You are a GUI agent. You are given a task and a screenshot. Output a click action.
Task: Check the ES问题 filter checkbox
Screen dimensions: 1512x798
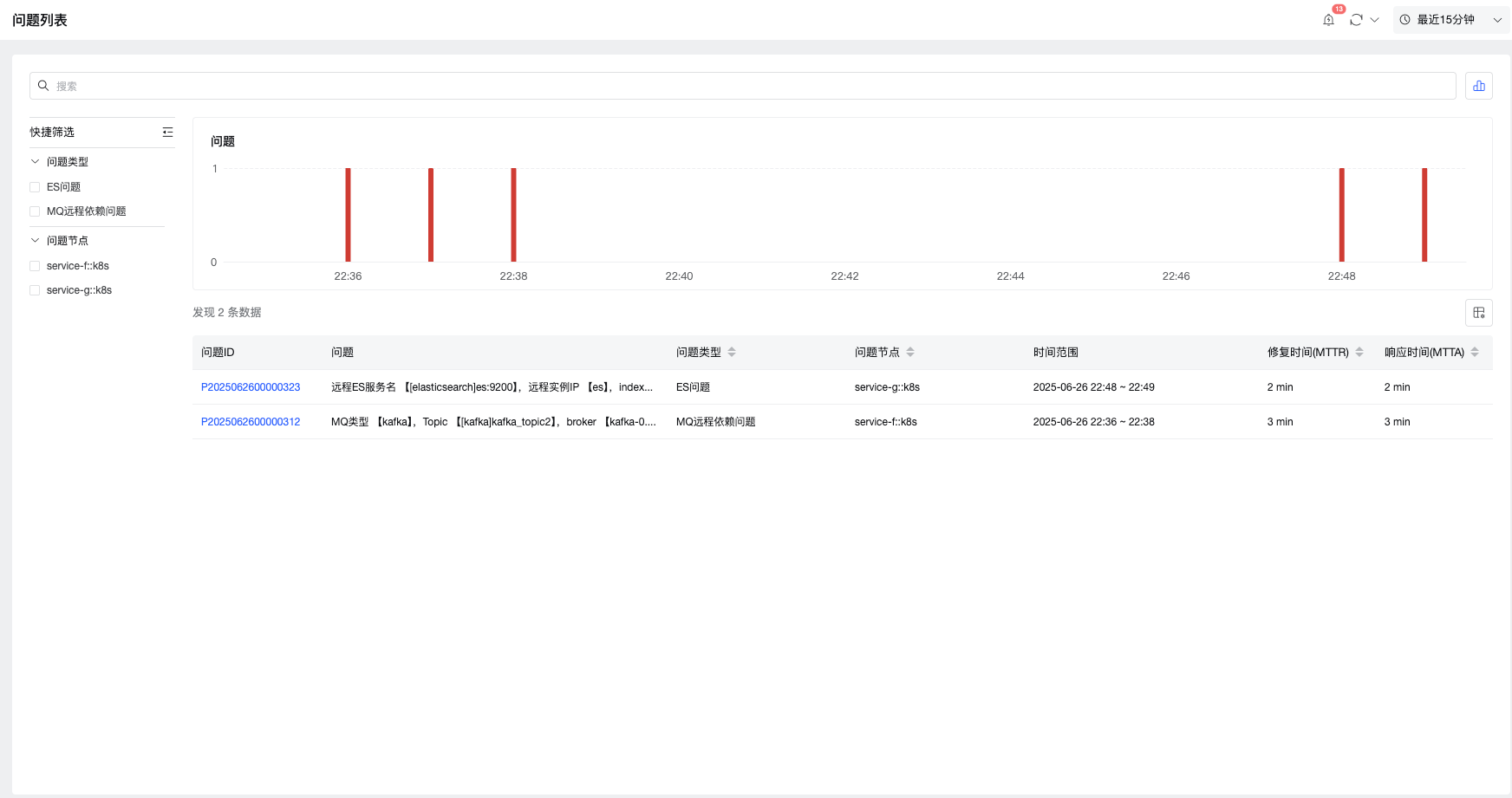[36, 187]
